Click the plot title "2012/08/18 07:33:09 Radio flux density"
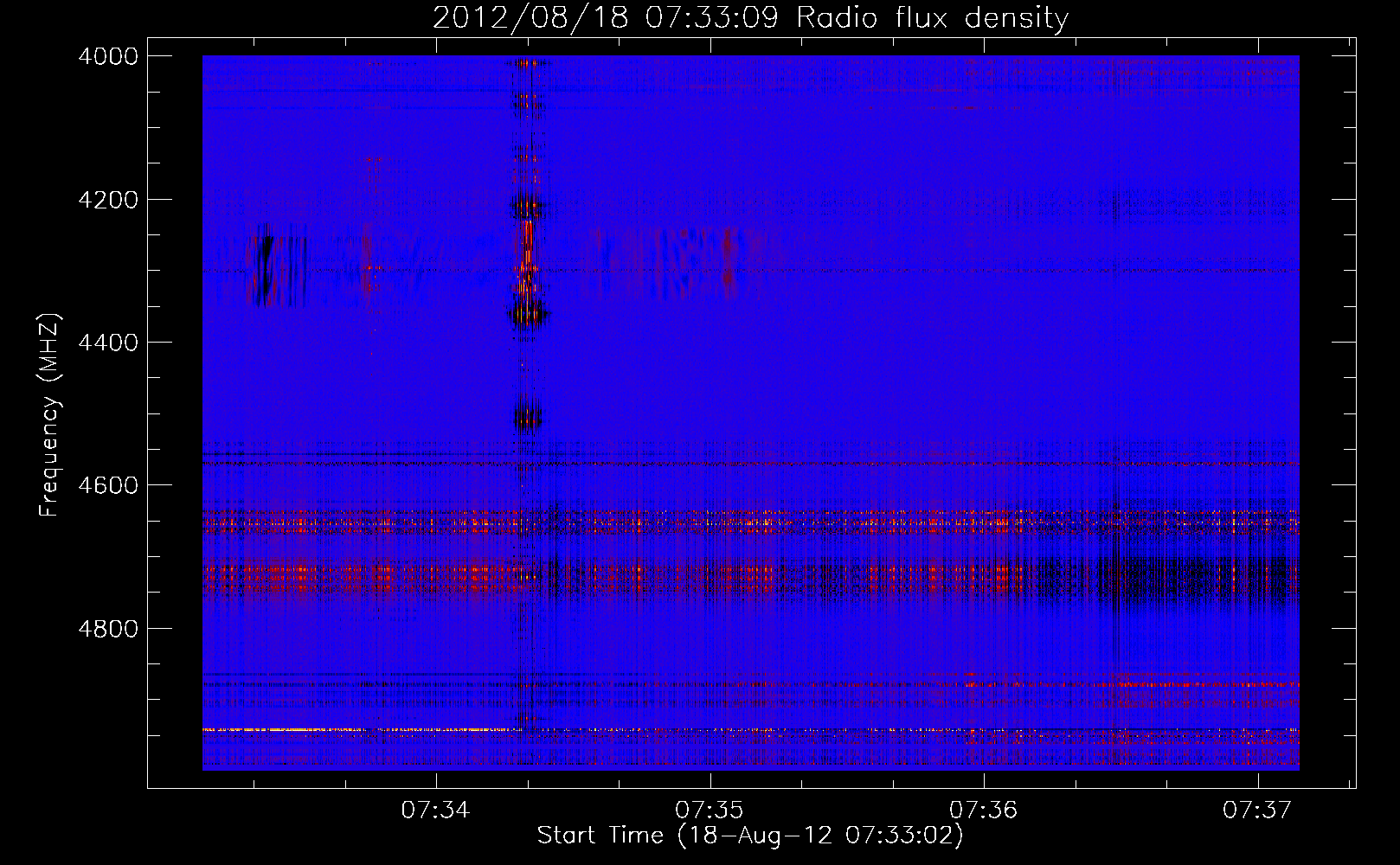 pos(750,17)
